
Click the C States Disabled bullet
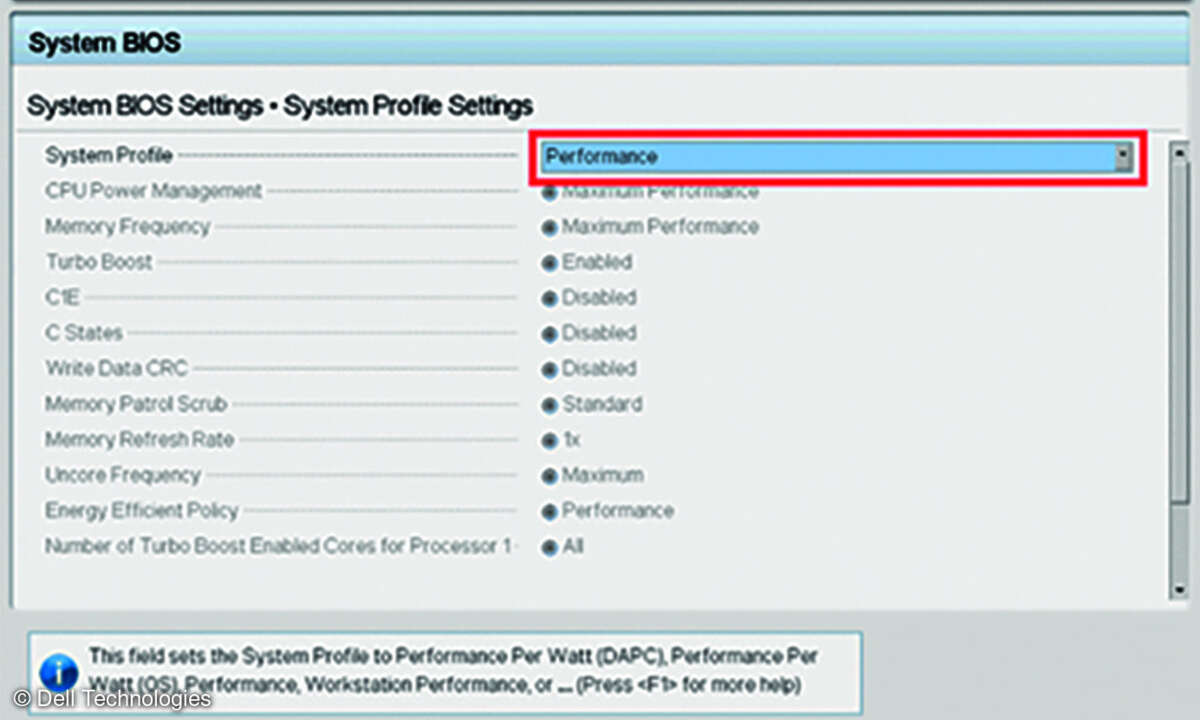coord(549,334)
